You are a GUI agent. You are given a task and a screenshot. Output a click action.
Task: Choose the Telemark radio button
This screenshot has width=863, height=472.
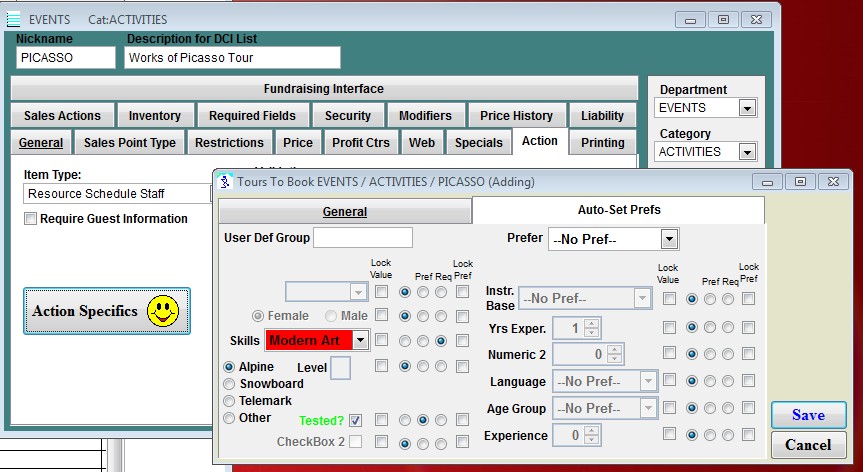[229, 401]
